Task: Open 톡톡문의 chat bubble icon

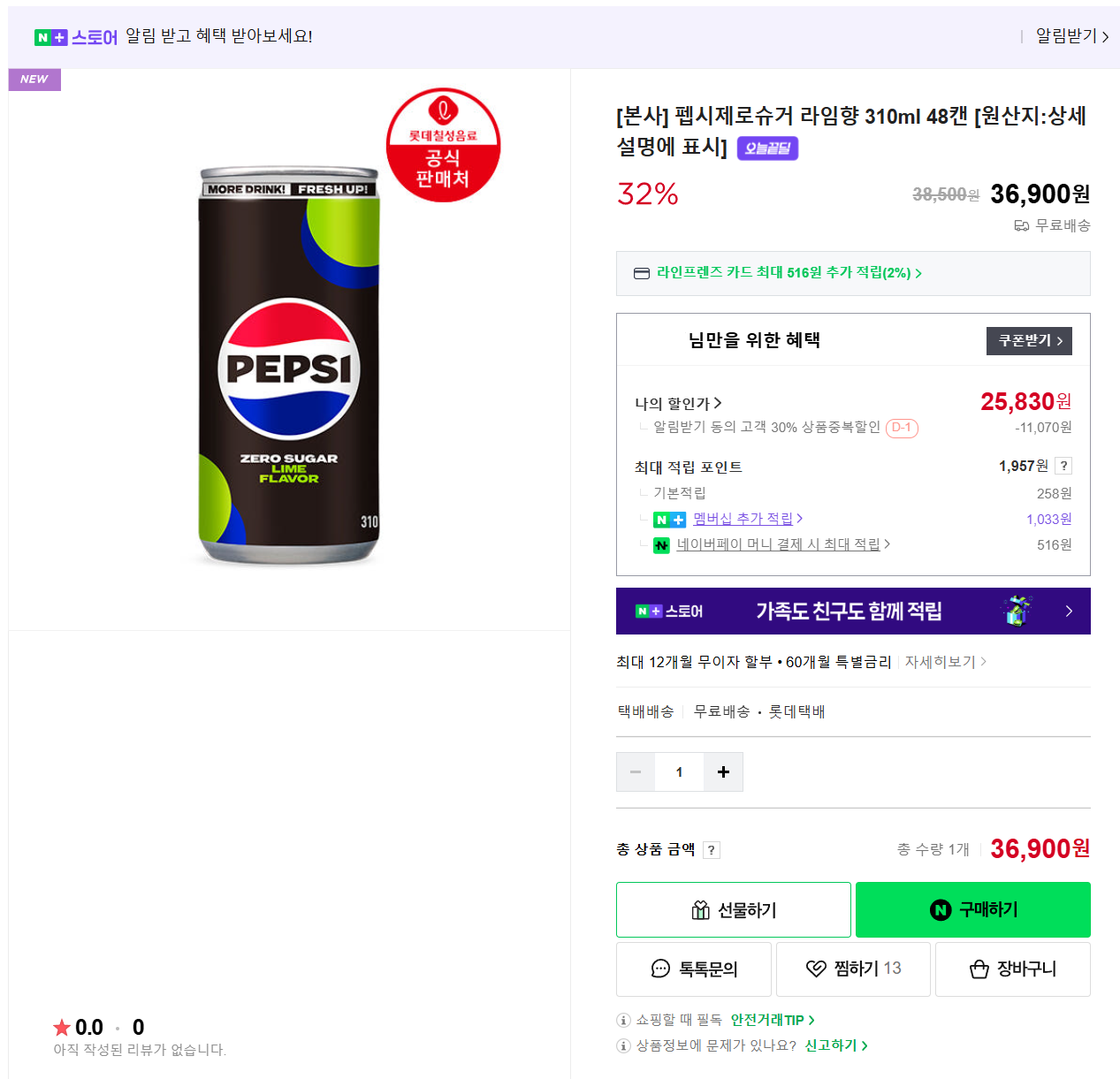Action: pos(659,969)
